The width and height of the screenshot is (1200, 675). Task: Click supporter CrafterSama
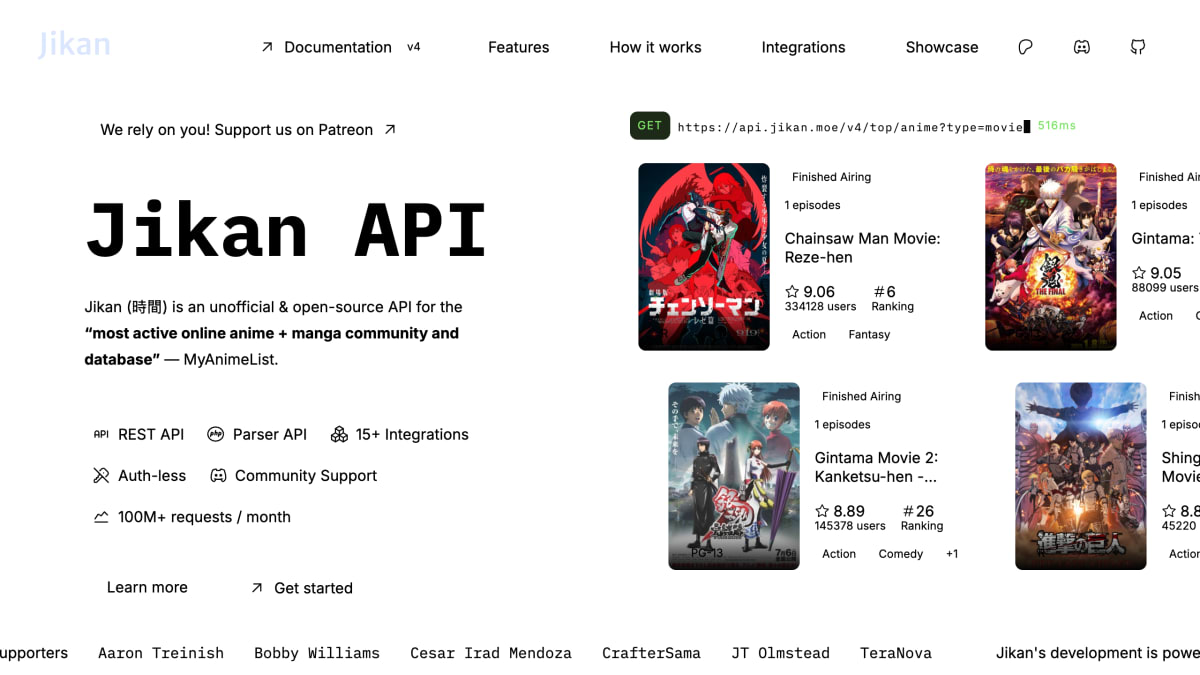tap(651, 653)
